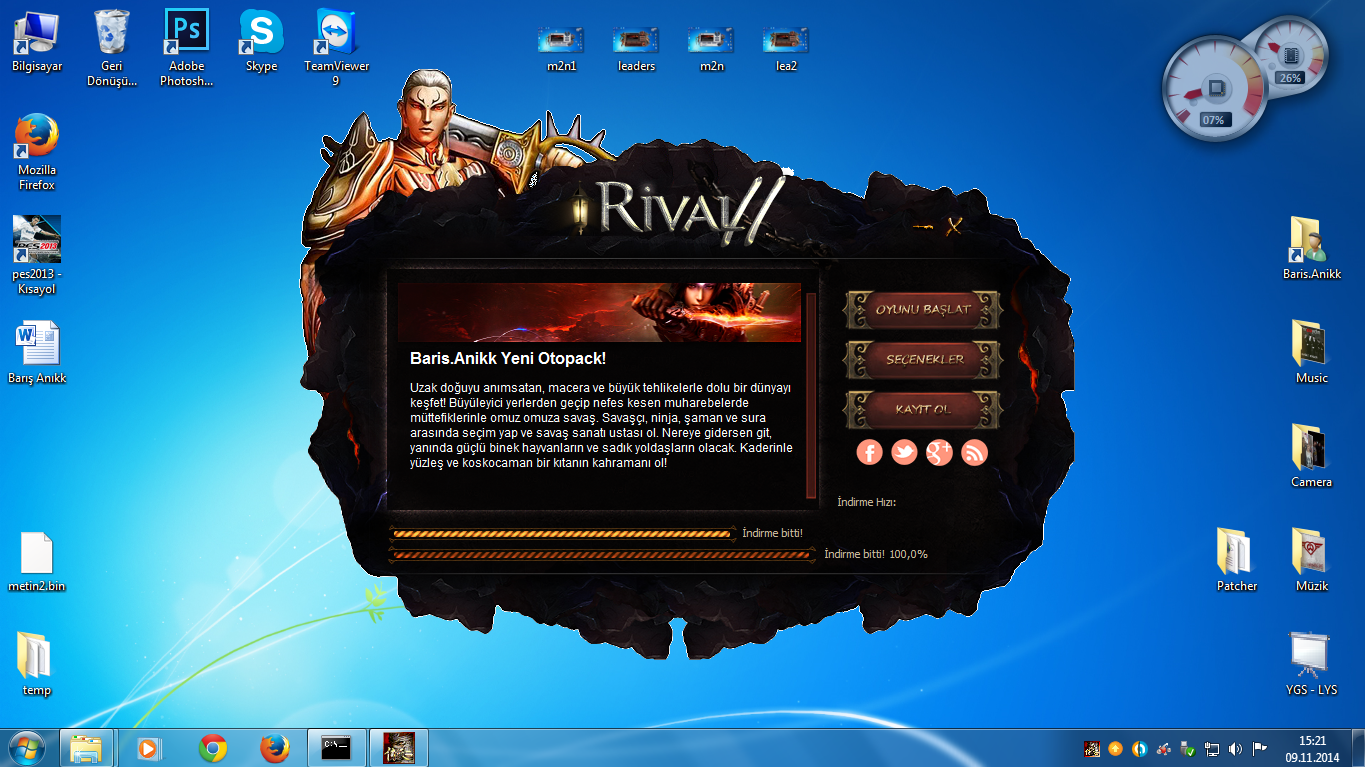Select the Baris.Anikk user folder icon
This screenshot has width=1365, height=767.
coord(1311,248)
